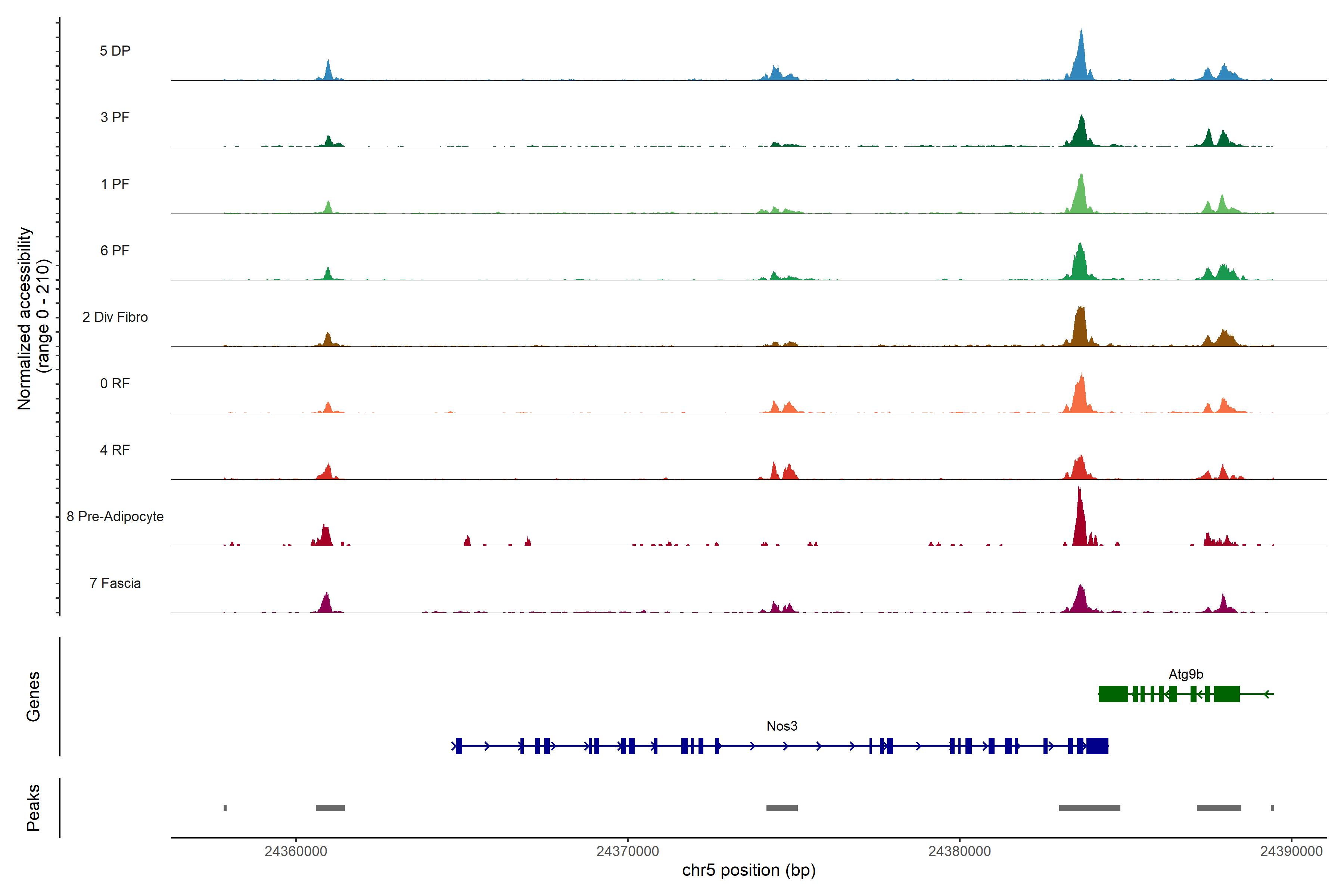Click the 24390000 x-axis tick label
1344x896 pixels.
click(x=1291, y=851)
